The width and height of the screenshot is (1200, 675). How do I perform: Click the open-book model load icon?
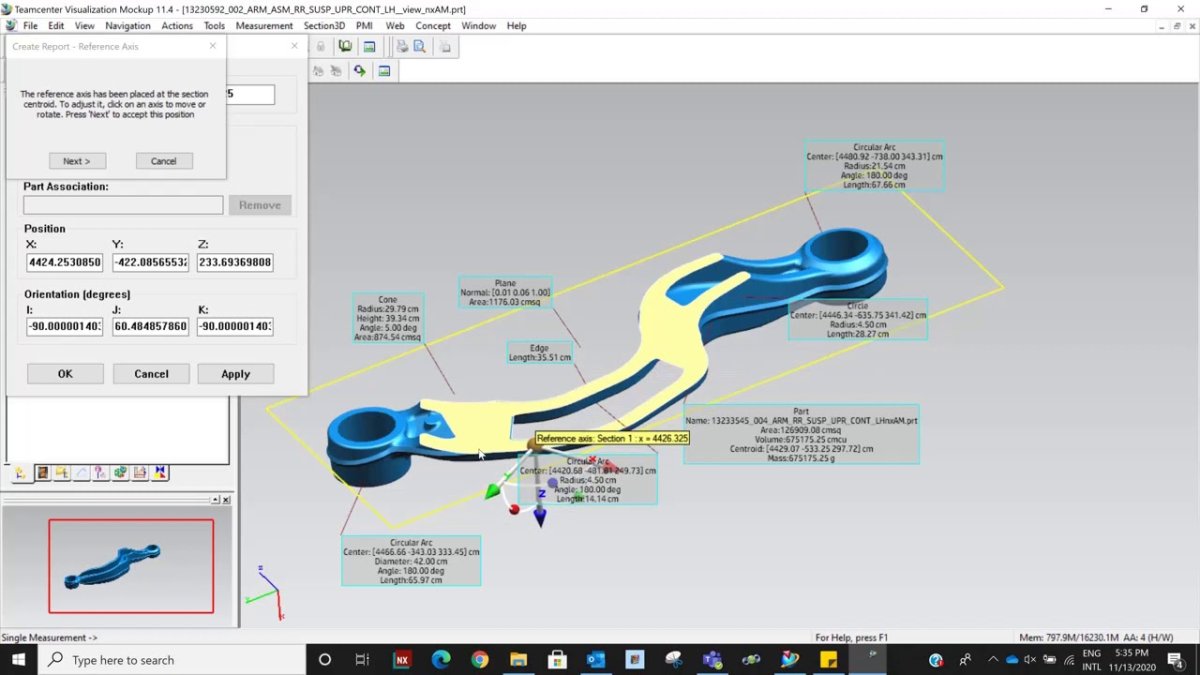tap(345, 46)
